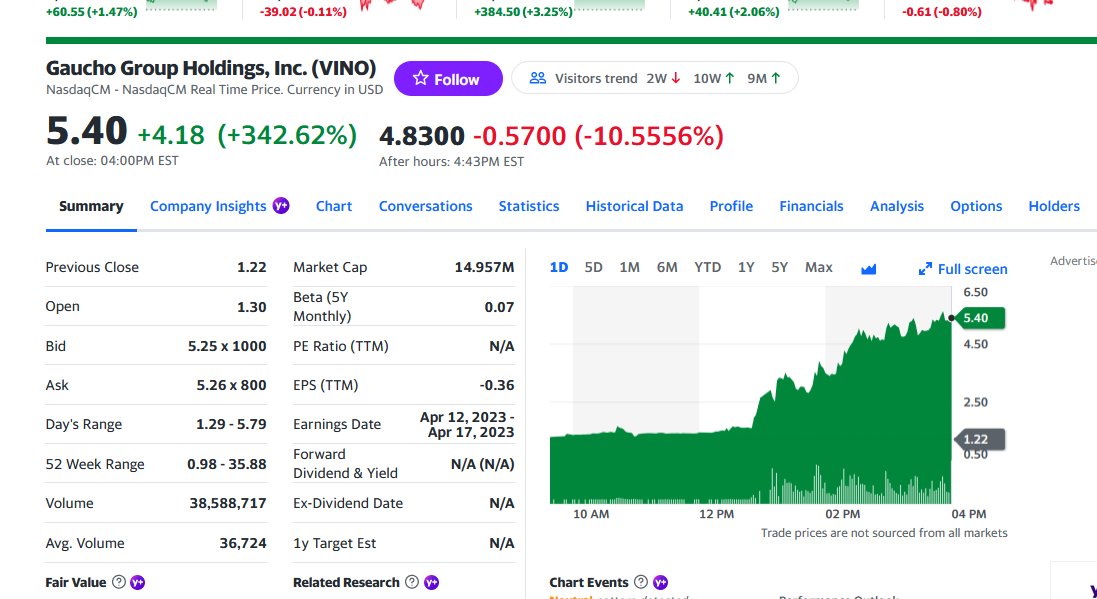Click the Gaucho Group Holdings, Inc. (VINO) title
1097x599 pixels.
click(x=211, y=68)
